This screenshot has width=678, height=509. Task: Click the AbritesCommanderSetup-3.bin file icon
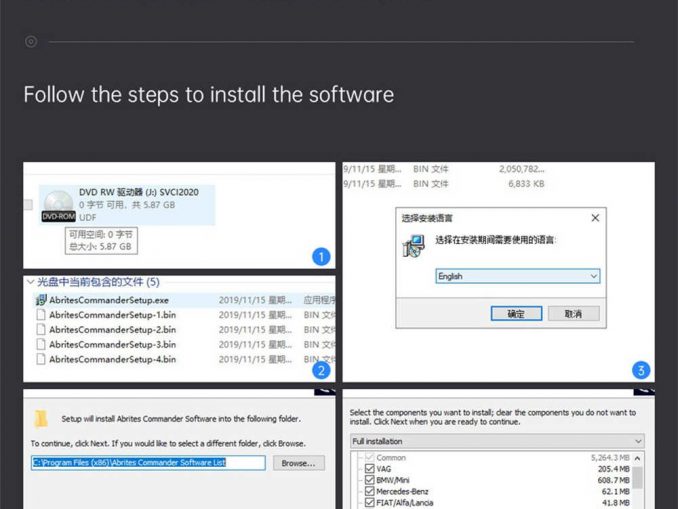tap(41, 344)
